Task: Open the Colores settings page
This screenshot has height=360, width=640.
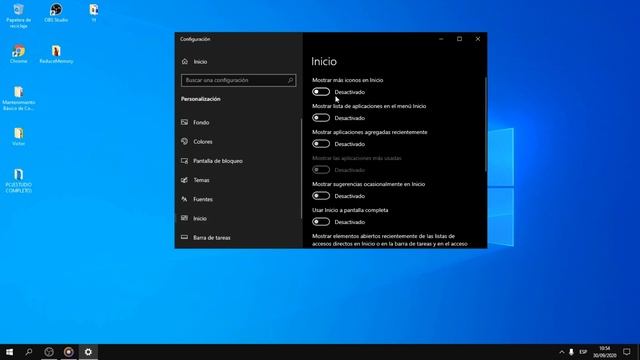Action: tap(203, 142)
